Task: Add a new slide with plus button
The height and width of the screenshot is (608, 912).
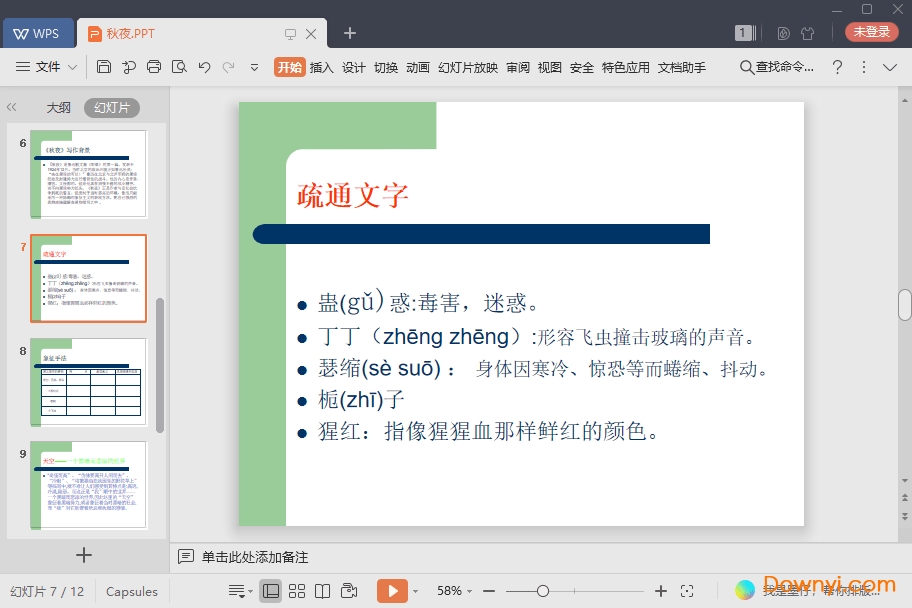Action: 84,555
